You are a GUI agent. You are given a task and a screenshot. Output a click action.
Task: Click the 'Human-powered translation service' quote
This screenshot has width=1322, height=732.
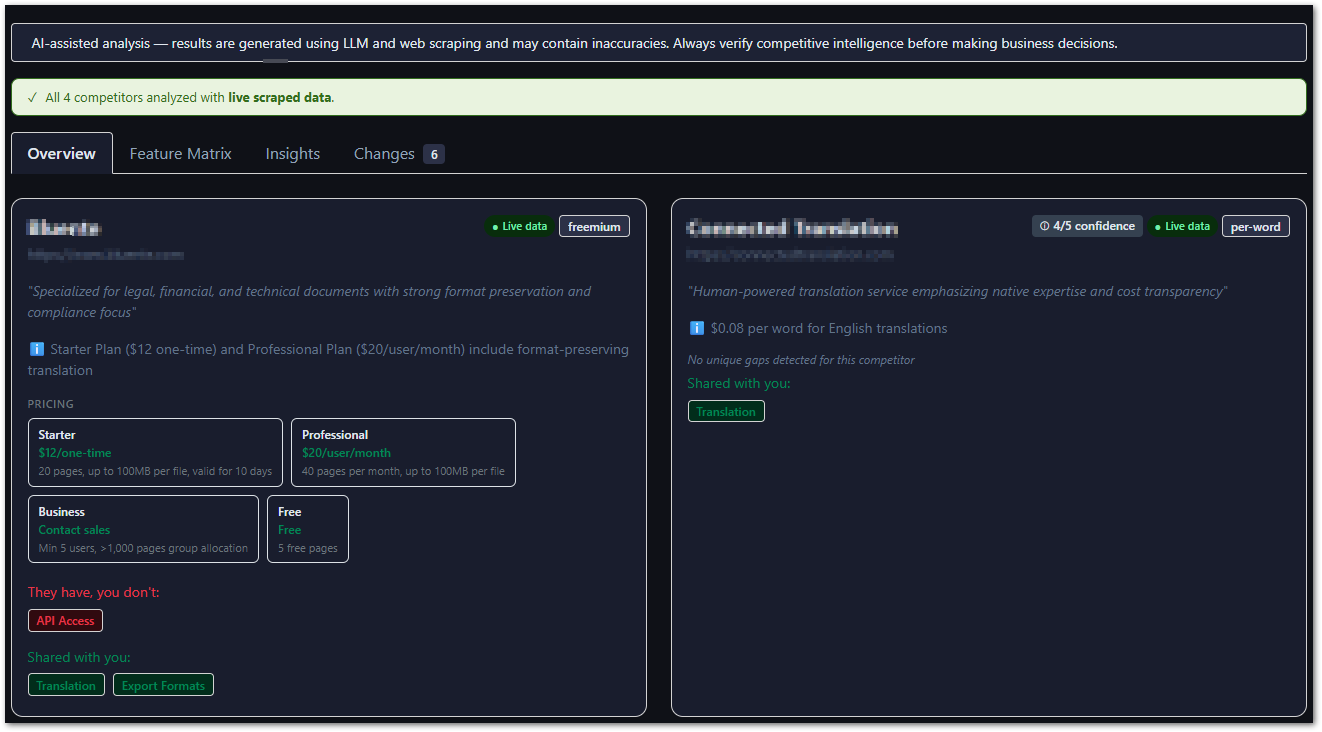pos(958,291)
